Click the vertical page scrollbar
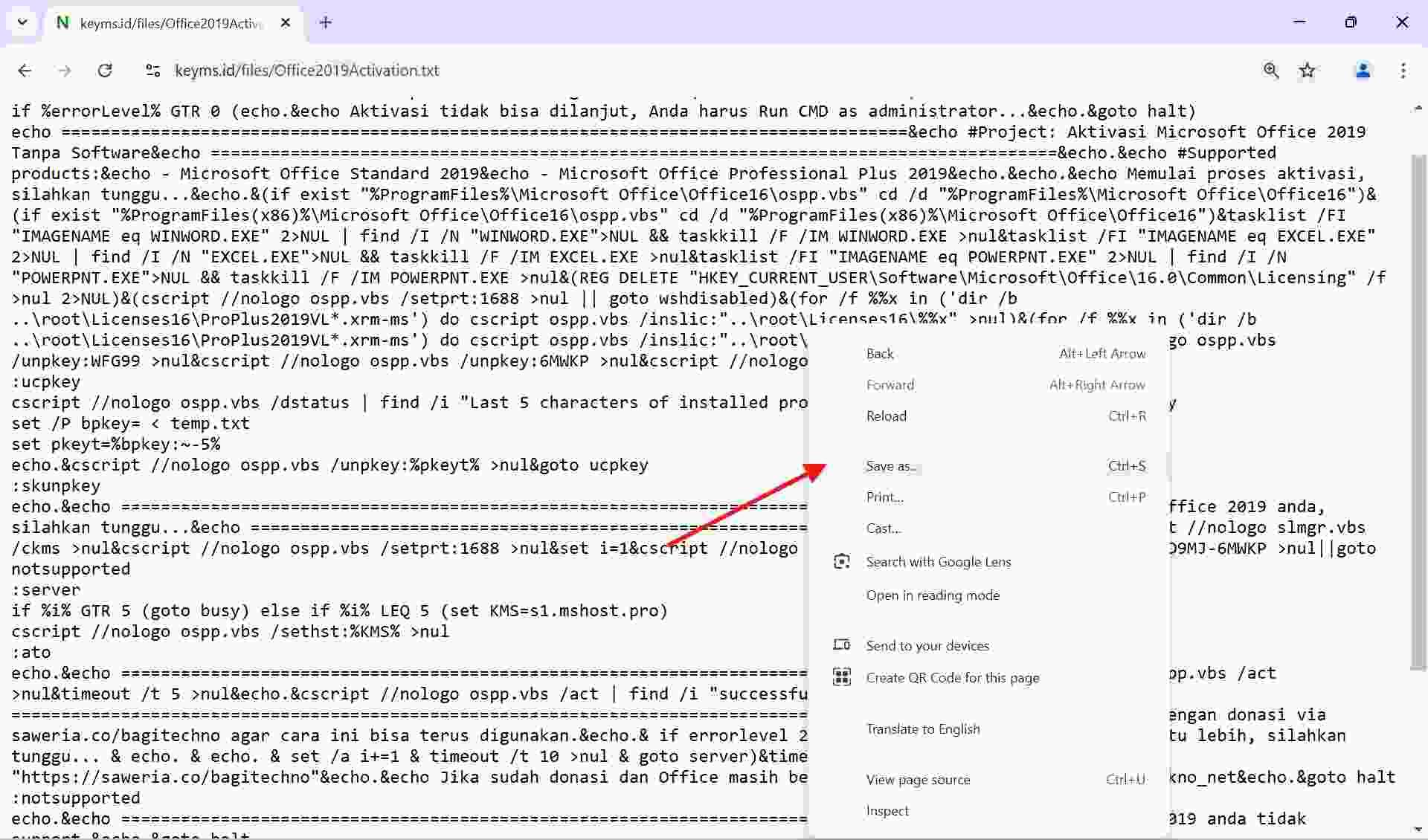1428x840 pixels. (1418, 409)
